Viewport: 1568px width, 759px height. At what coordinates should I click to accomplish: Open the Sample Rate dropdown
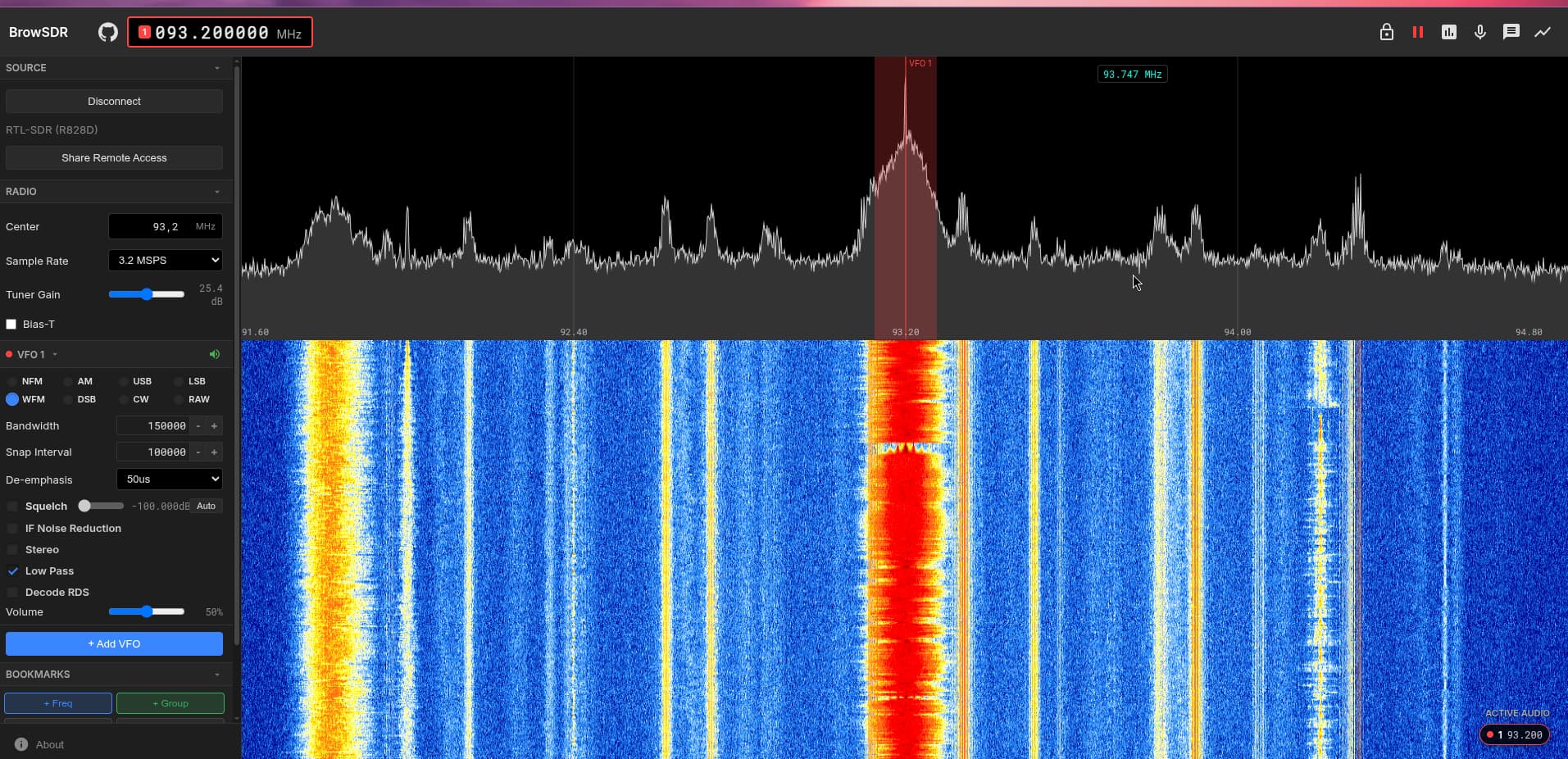click(165, 261)
